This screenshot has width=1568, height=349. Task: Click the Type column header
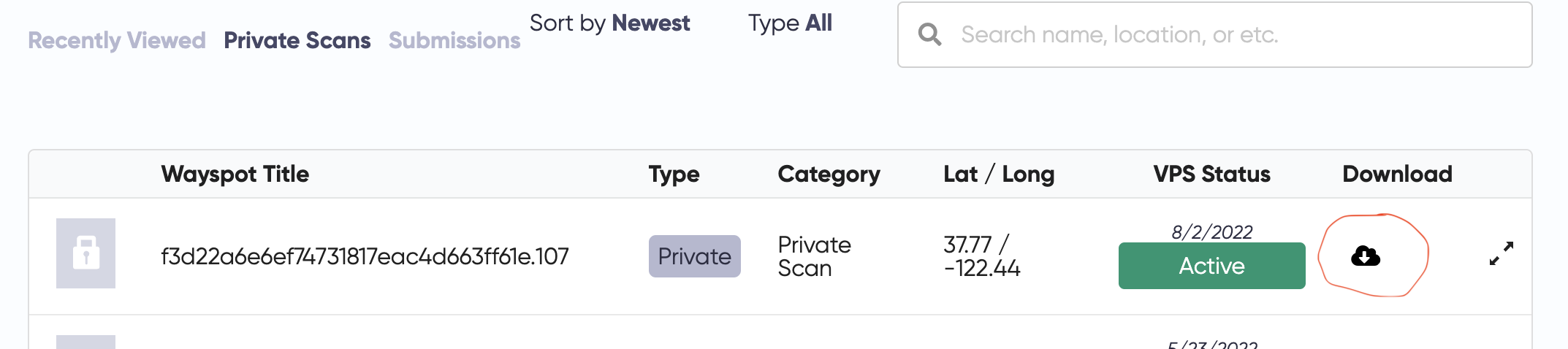(x=674, y=174)
